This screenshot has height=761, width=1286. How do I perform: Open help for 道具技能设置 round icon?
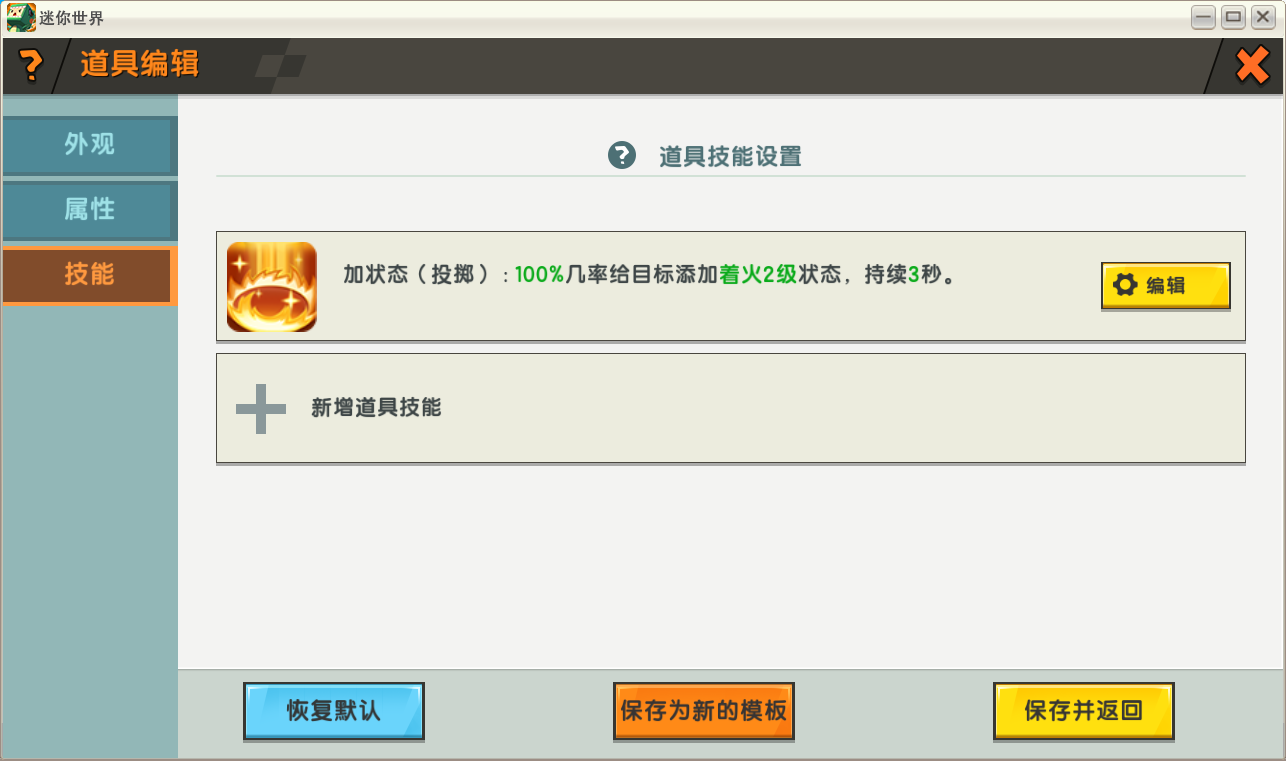tap(622, 156)
